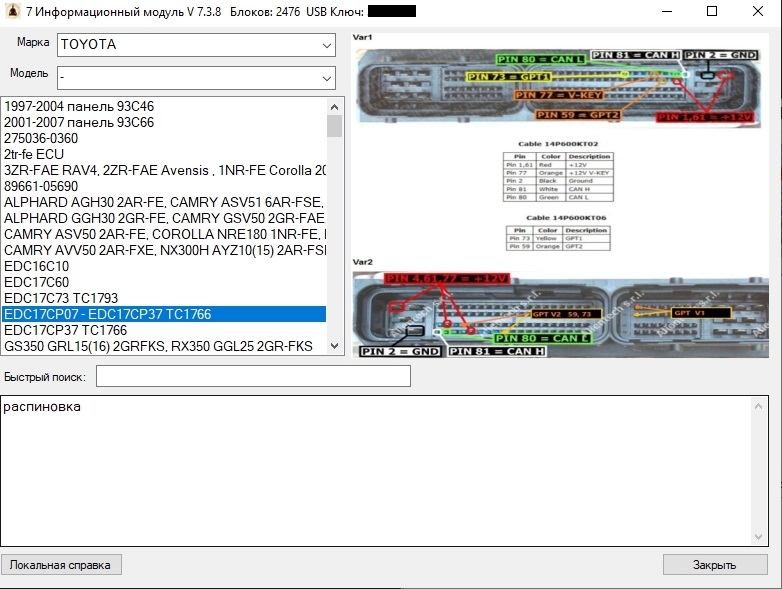The image size is (782, 589).
Task: Open Локальная справка help
Action: click(x=61, y=565)
